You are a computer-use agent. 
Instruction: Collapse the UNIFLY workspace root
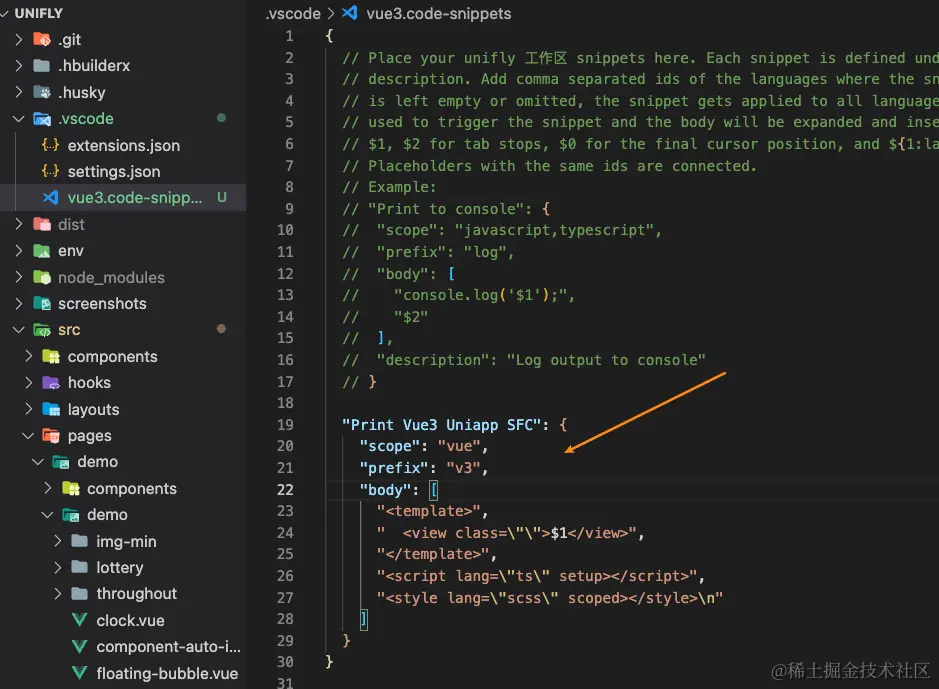pos(5,13)
